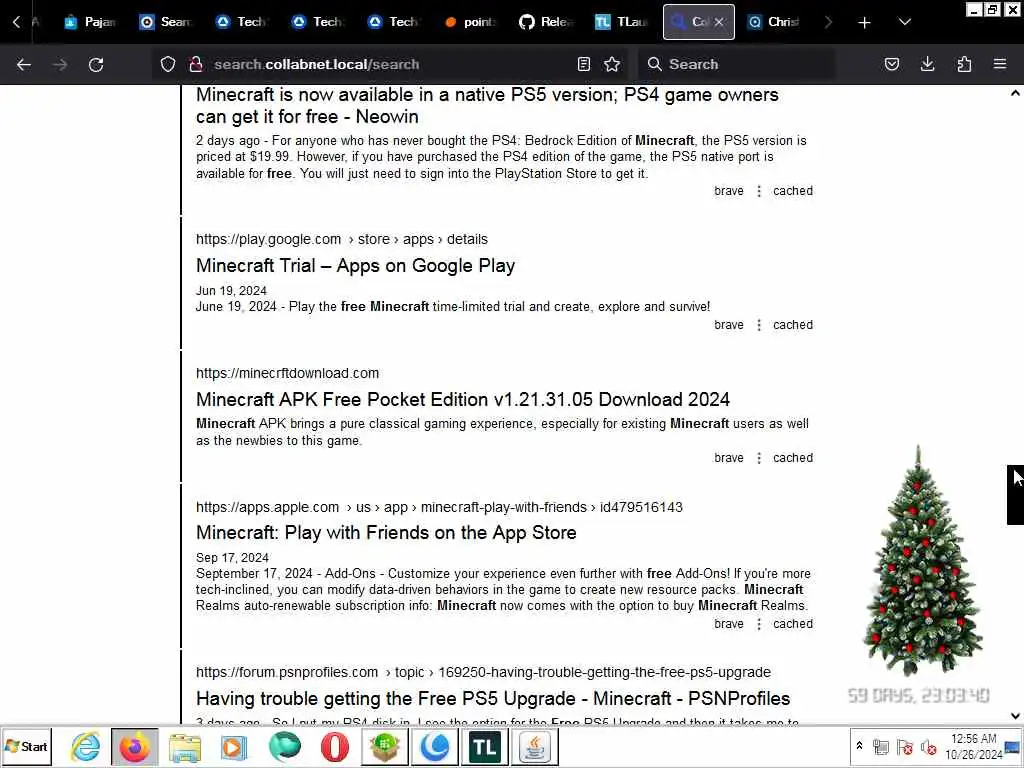Viewport: 1024px width, 768px height.
Task: Click the insecure connection lock icon
Action: pos(195,64)
